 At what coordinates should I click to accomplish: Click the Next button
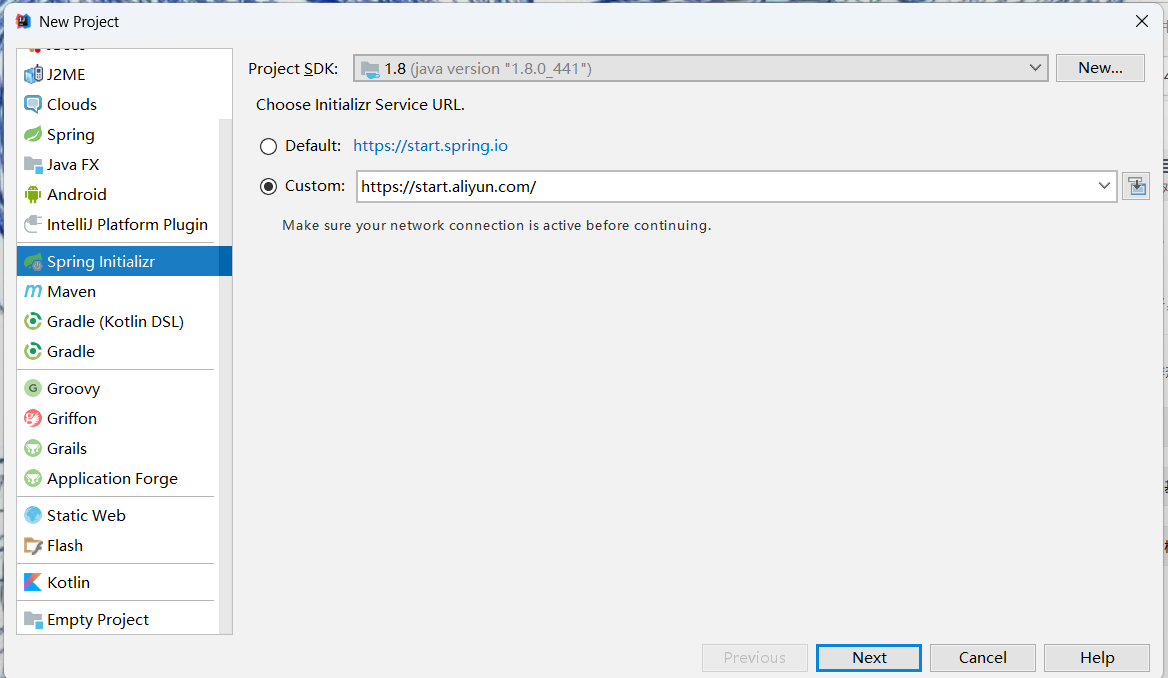point(869,658)
